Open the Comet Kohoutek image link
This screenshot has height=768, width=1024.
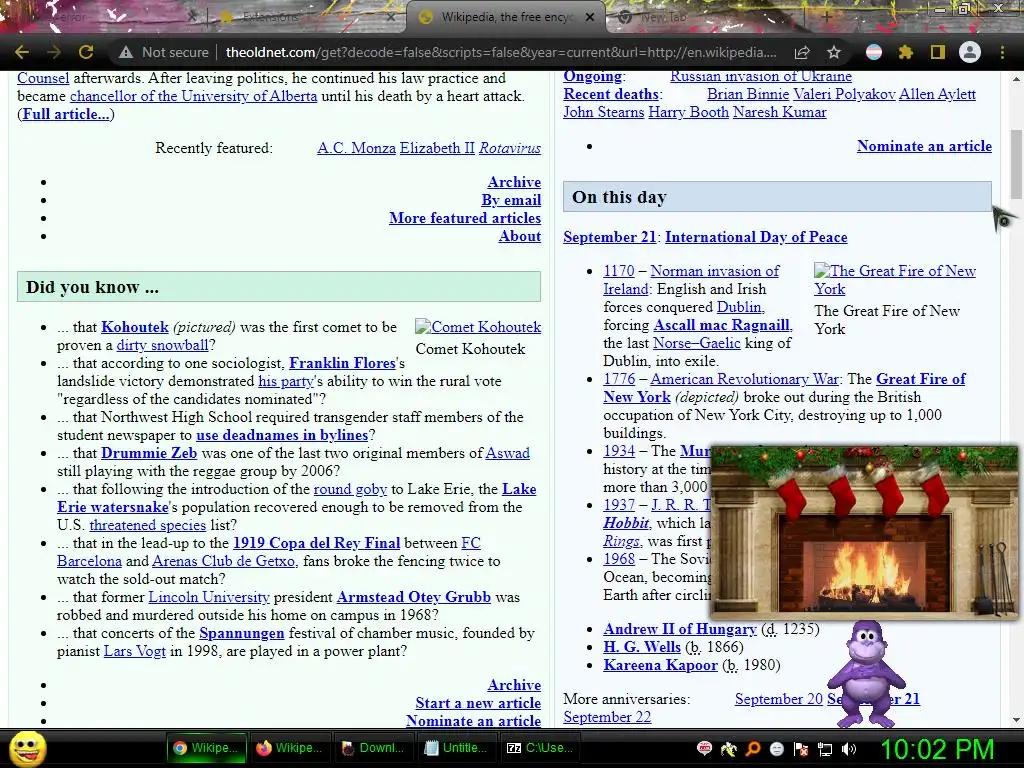(478, 327)
